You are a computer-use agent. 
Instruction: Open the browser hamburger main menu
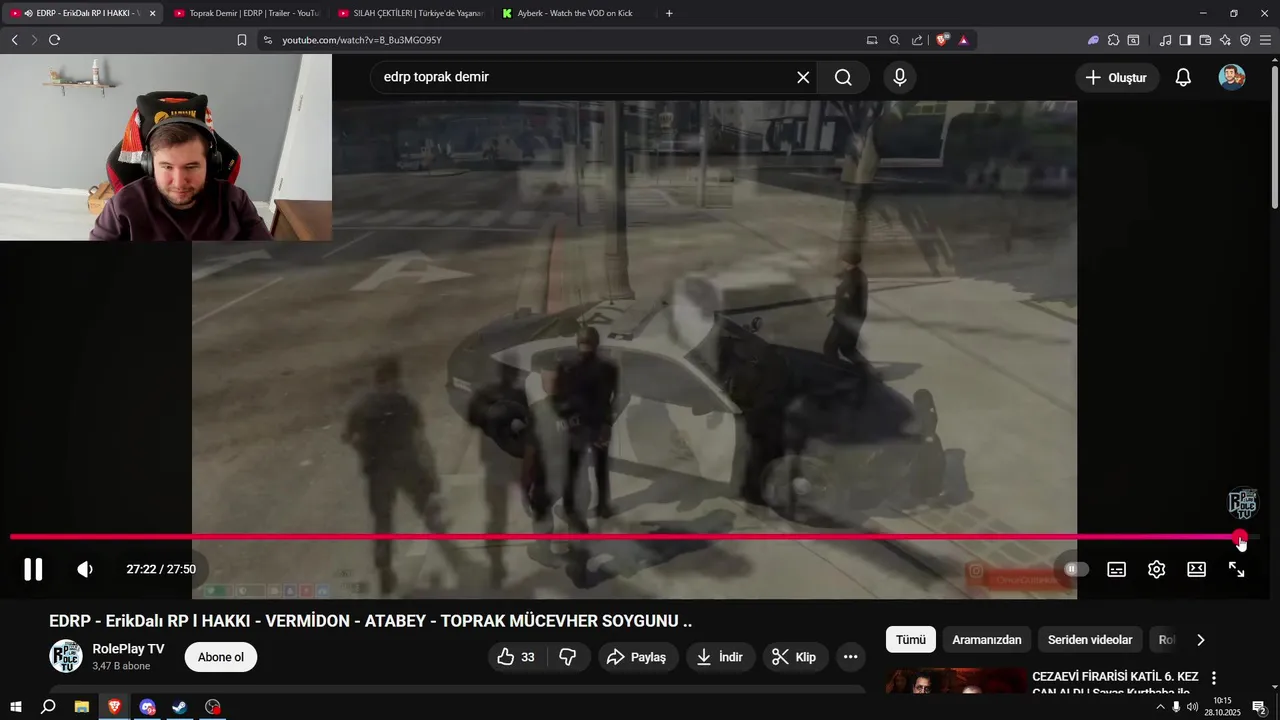1265,40
